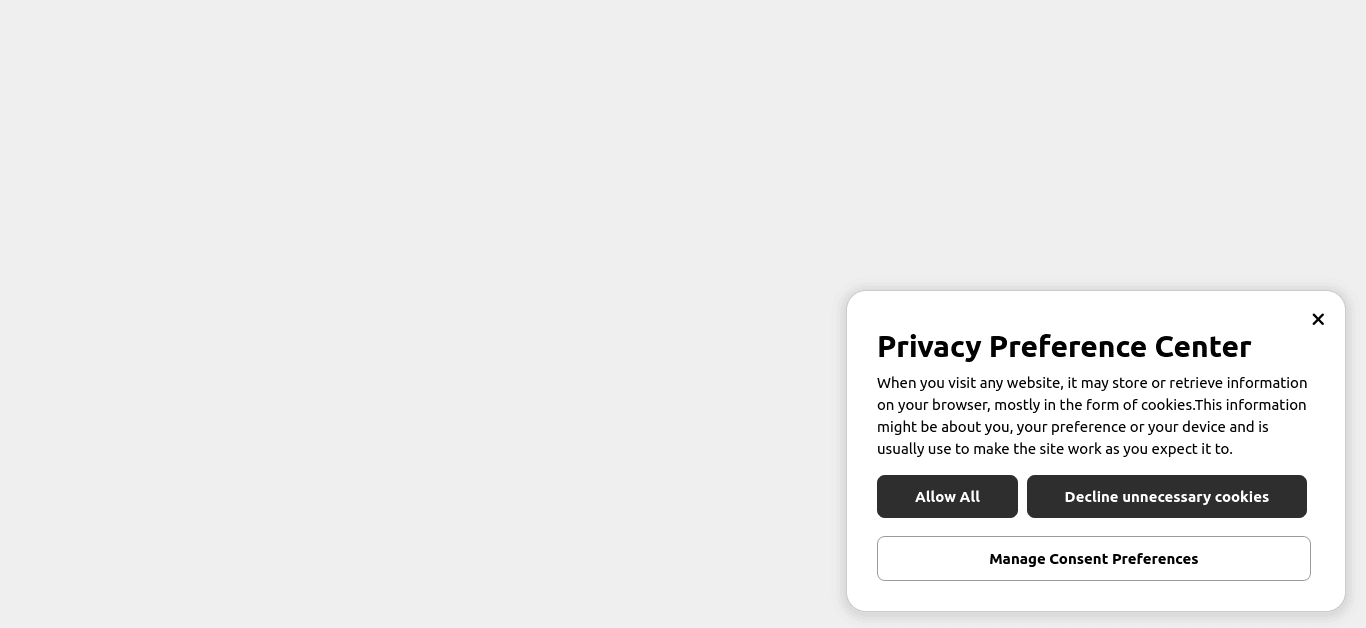Grant full cookie consent using Allow All

947,497
